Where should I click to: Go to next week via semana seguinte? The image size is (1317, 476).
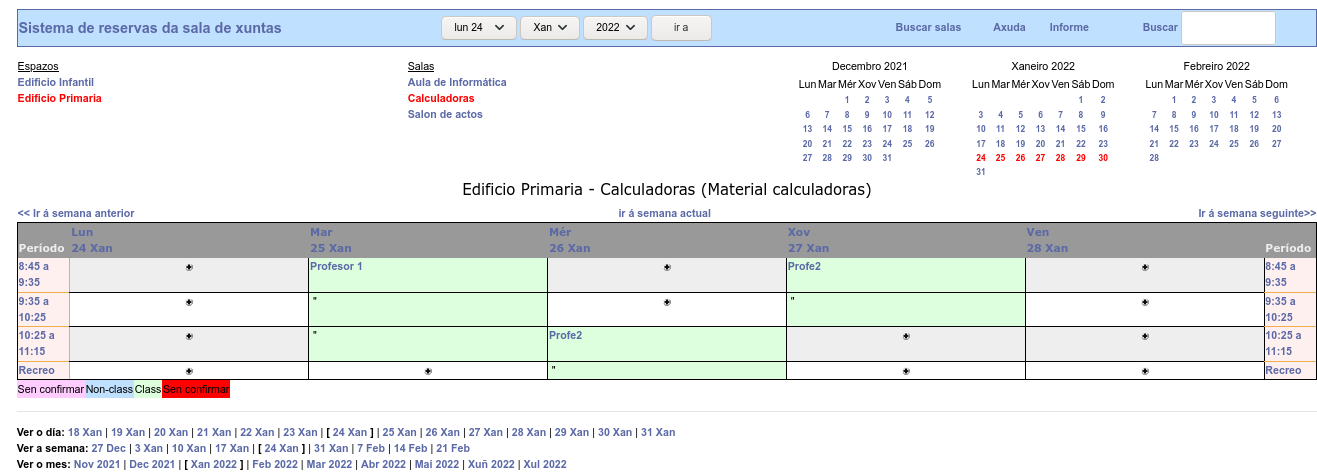tap(1257, 213)
